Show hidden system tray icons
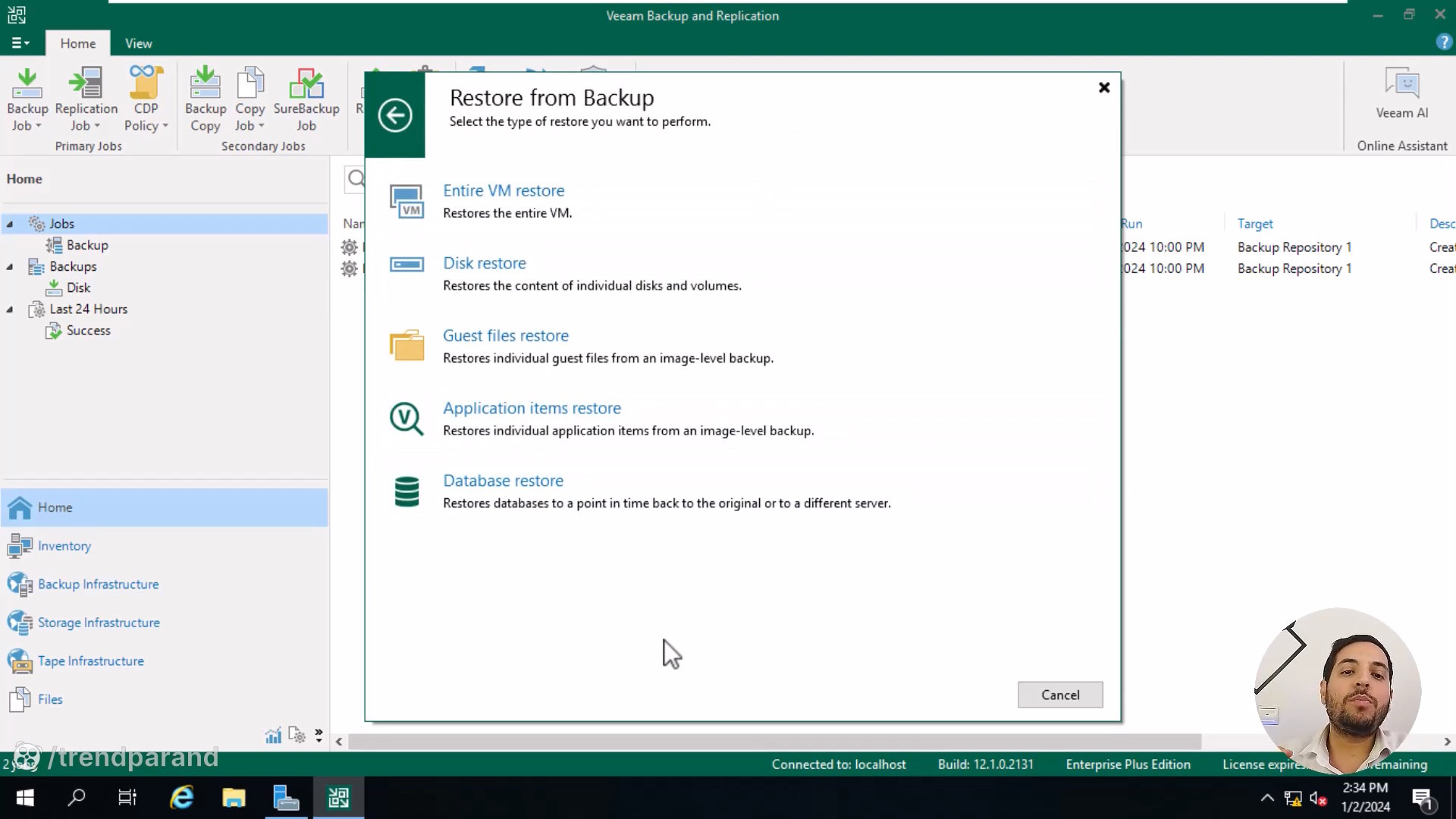The width and height of the screenshot is (1456, 819). tap(1267, 798)
